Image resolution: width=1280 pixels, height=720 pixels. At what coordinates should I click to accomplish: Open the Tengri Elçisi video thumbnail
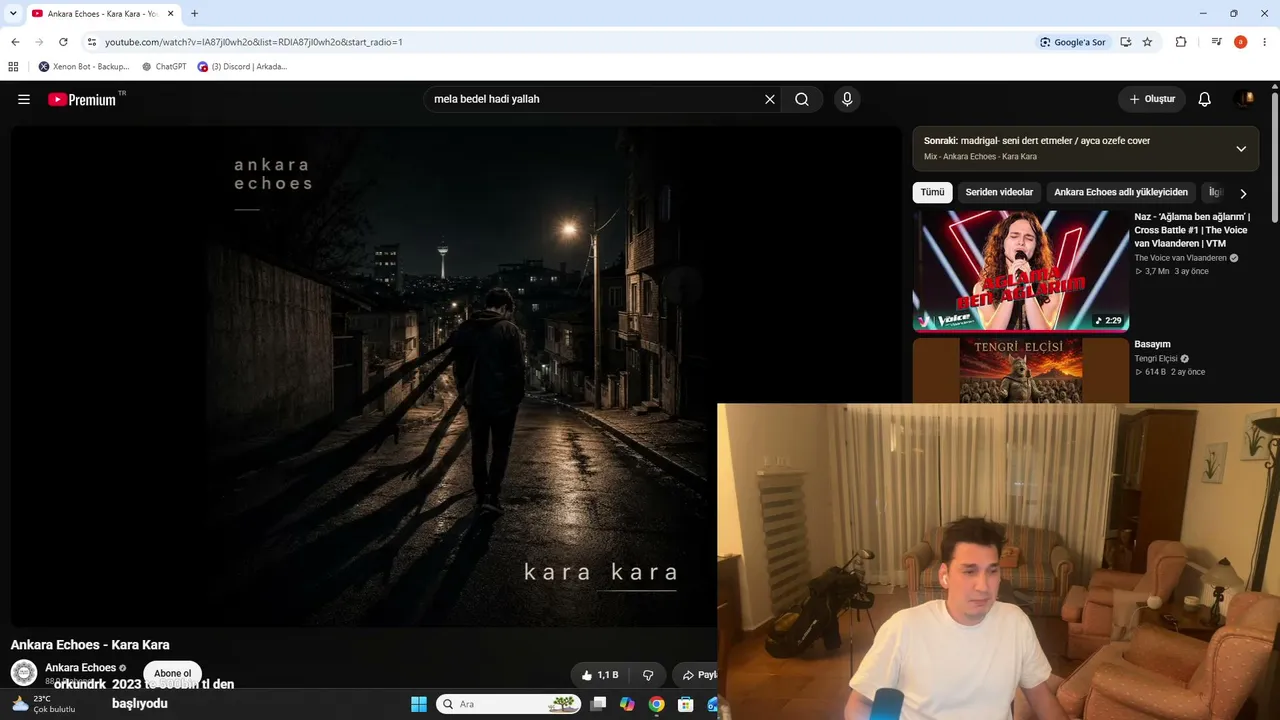(x=1021, y=370)
